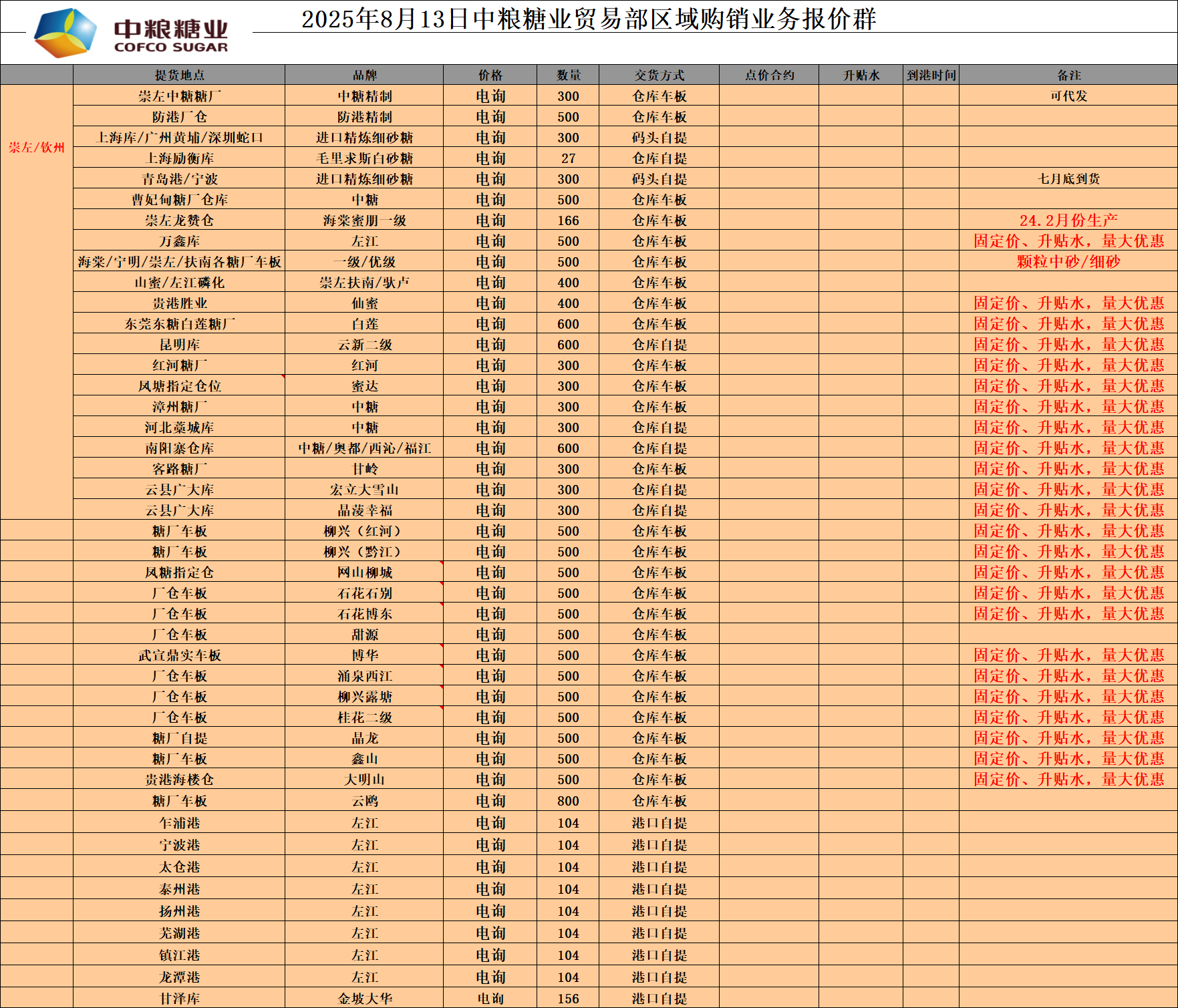Select the 颗粒中砂/细砂 remark cell
The image size is (1178, 1008).
tap(1068, 262)
